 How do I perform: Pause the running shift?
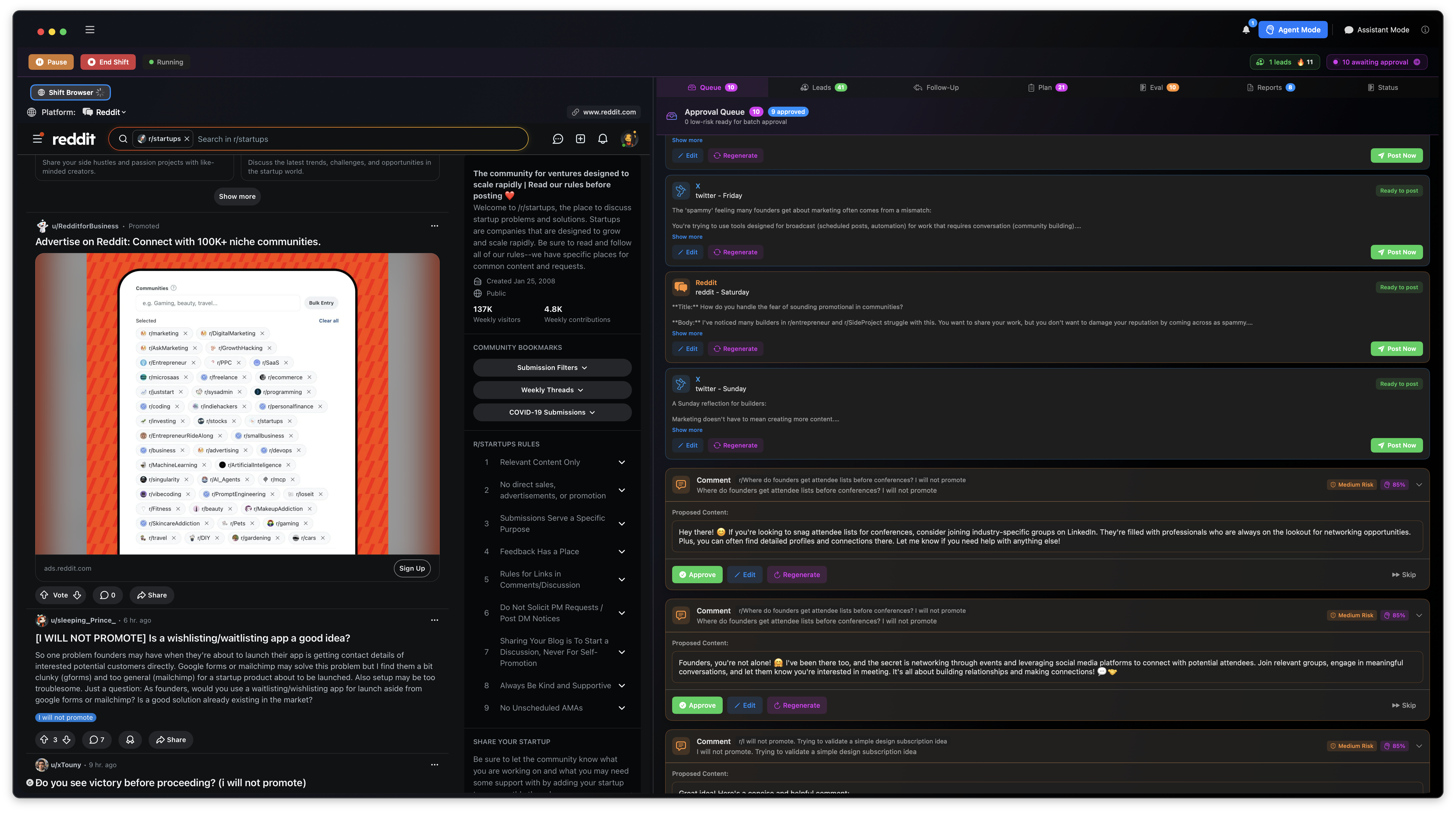coord(51,62)
